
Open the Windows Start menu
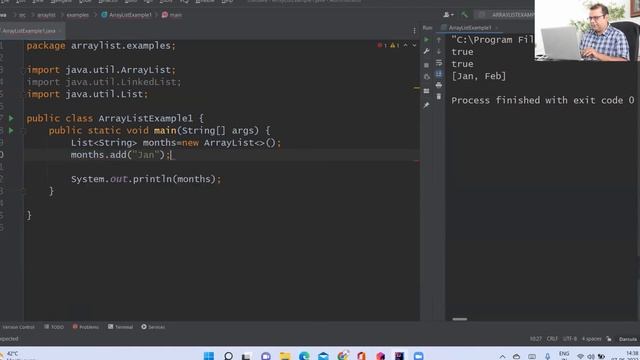pyautogui.click(x=209, y=356)
